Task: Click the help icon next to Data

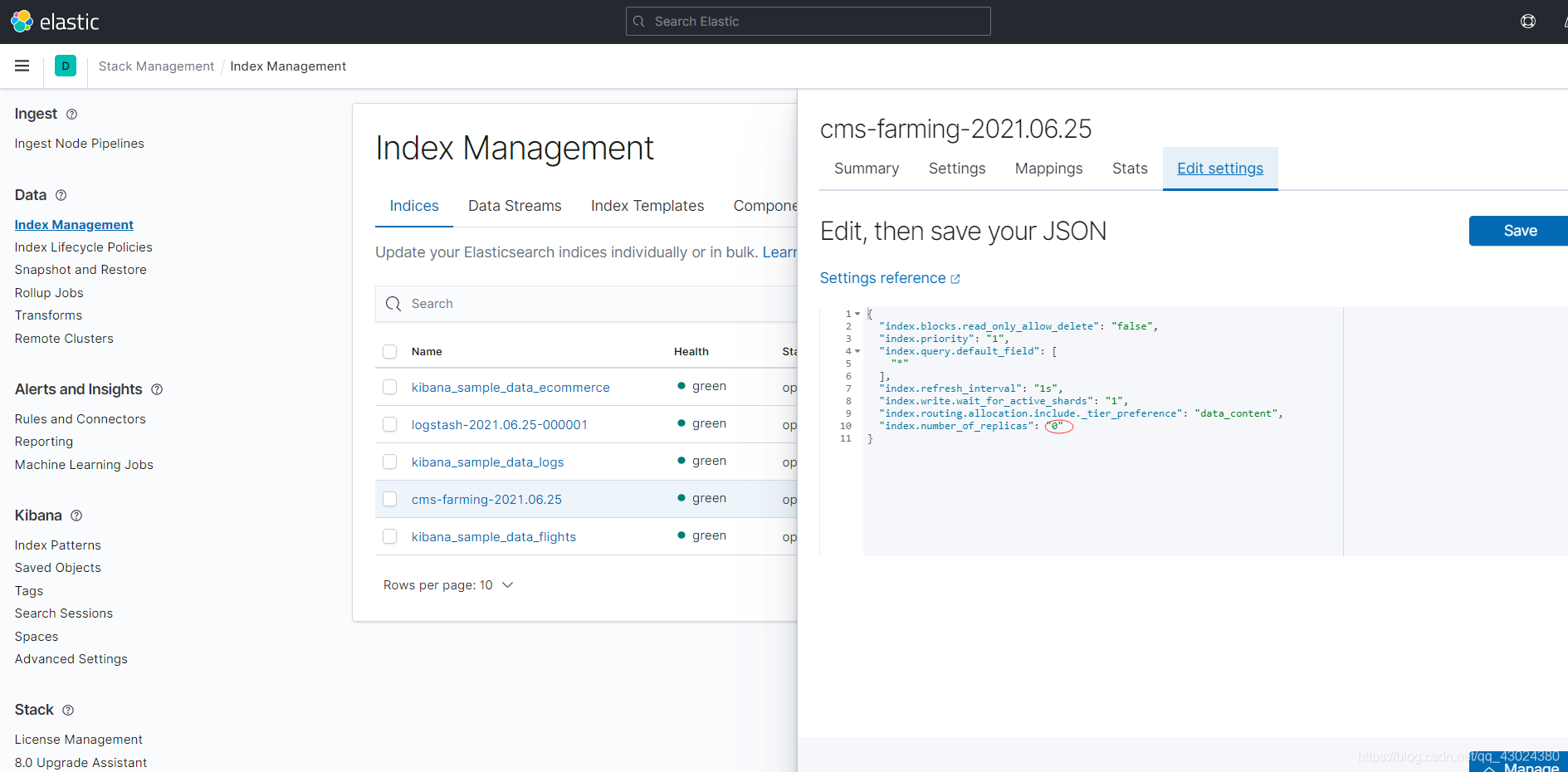Action: (x=61, y=195)
